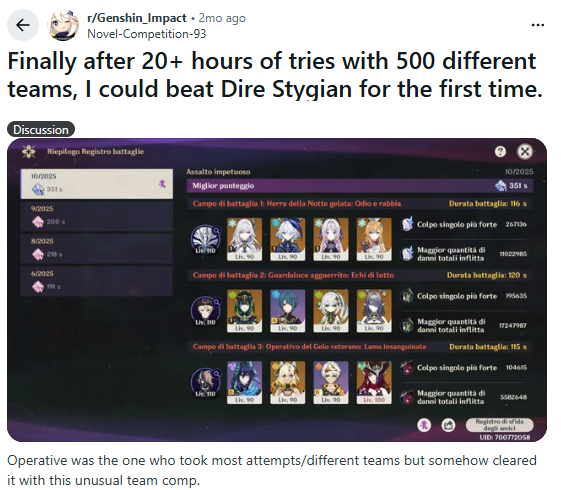Open the post options three-dot menu
561x490 pixels.
(538, 25)
